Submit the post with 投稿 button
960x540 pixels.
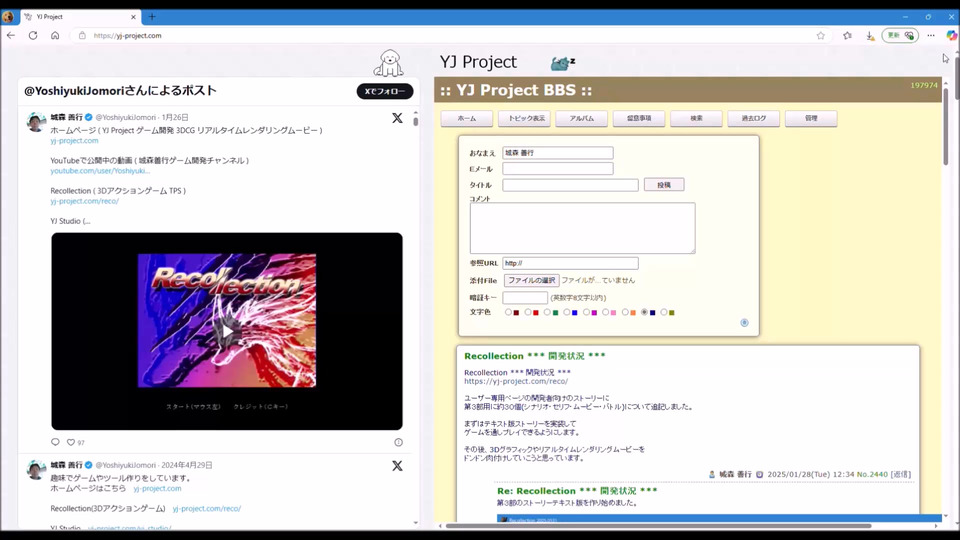(x=664, y=185)
